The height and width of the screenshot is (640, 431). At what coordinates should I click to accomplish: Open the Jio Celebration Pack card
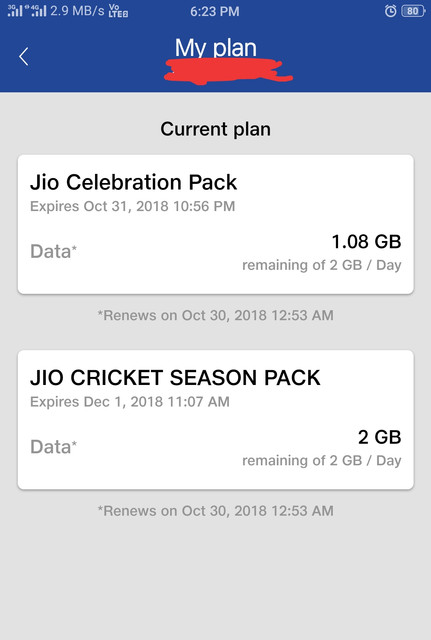[216, 224]
